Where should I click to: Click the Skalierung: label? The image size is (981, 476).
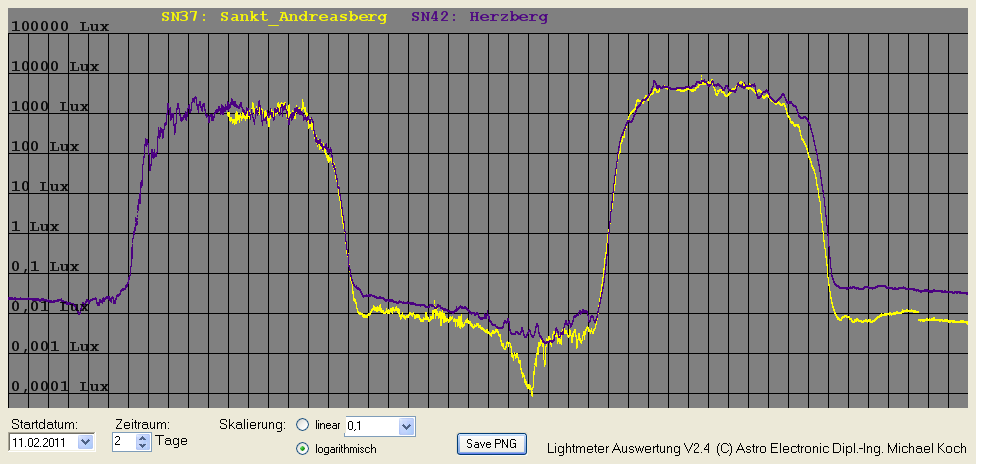point(253,425)
